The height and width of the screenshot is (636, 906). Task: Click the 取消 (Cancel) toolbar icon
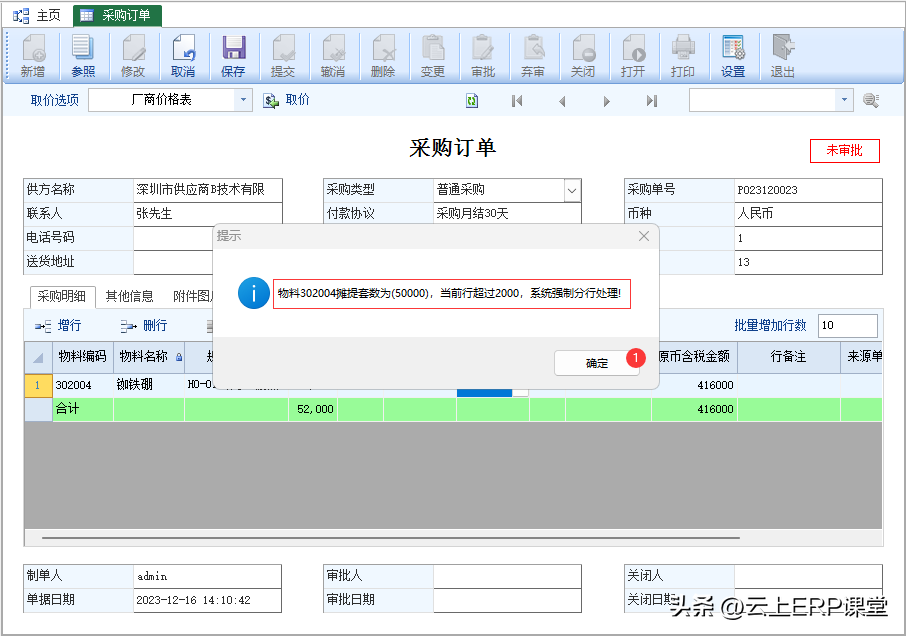click(183, 56)
